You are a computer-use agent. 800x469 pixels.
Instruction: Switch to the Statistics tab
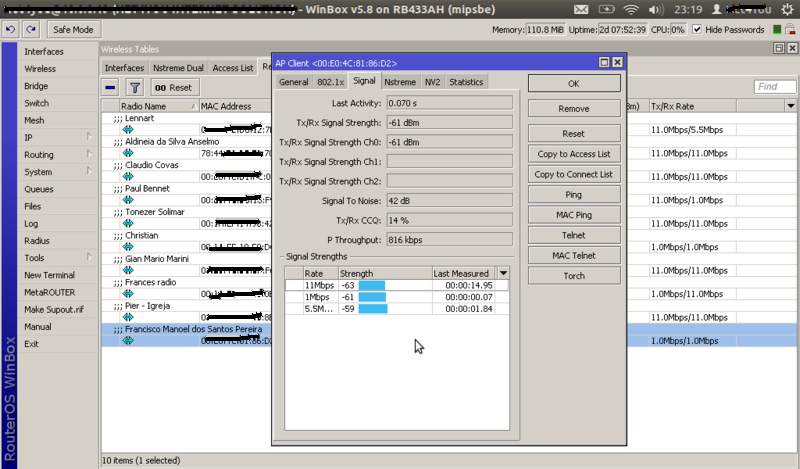tap(466, 82)
